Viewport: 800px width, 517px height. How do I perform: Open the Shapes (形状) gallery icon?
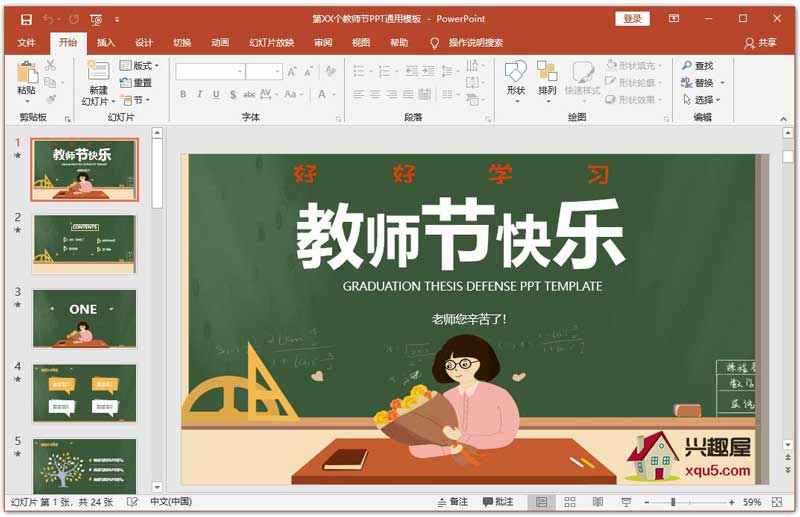[515, 72]
